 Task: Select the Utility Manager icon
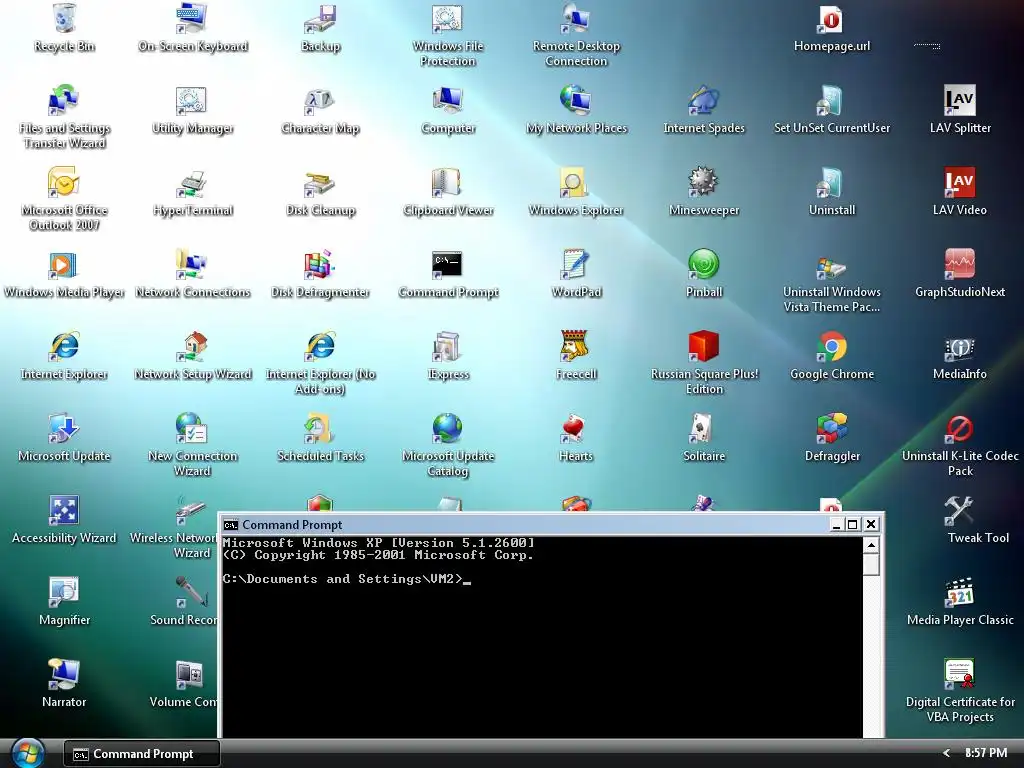(x=192, y=101)
